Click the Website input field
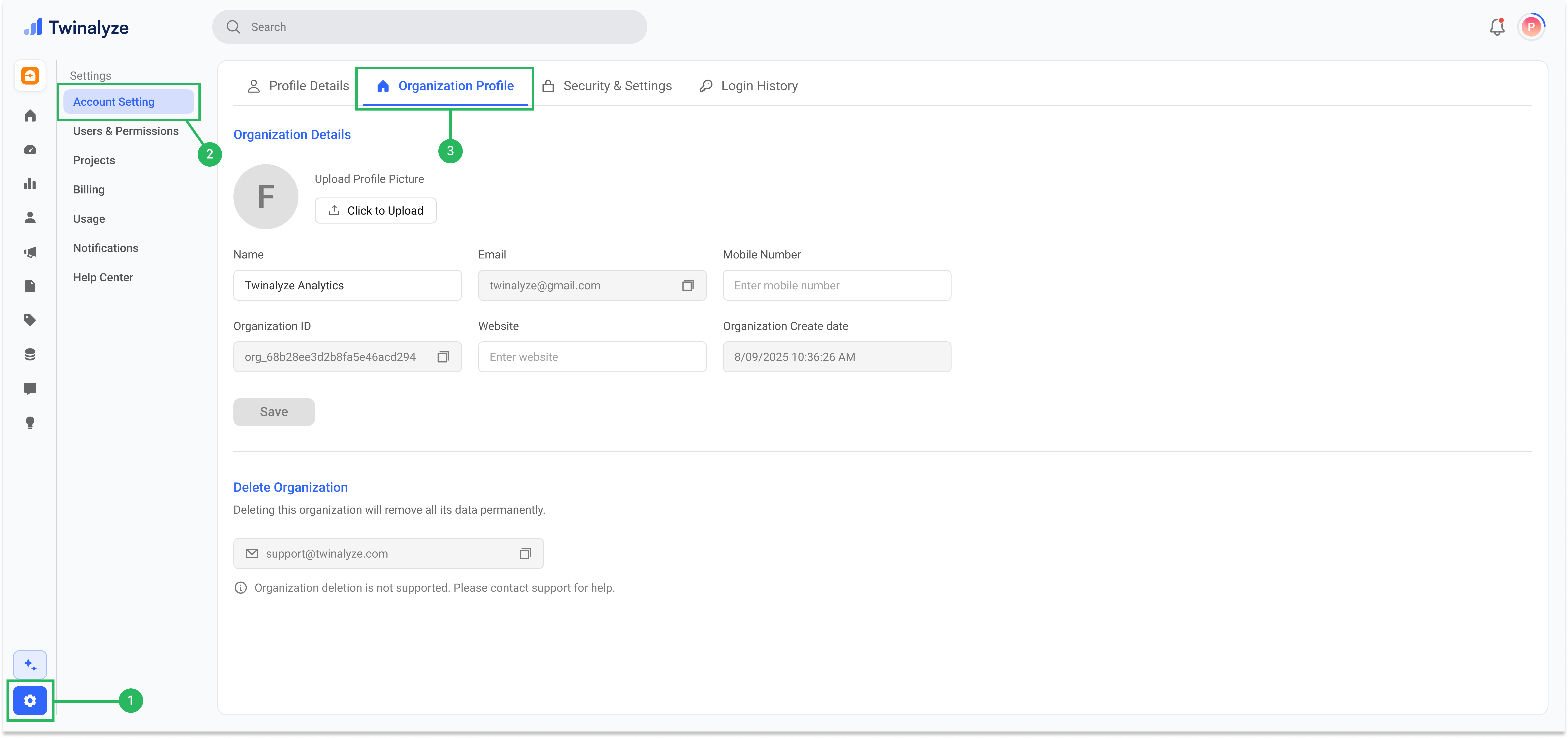This screenshot has height=738, width=1568. 592,357
